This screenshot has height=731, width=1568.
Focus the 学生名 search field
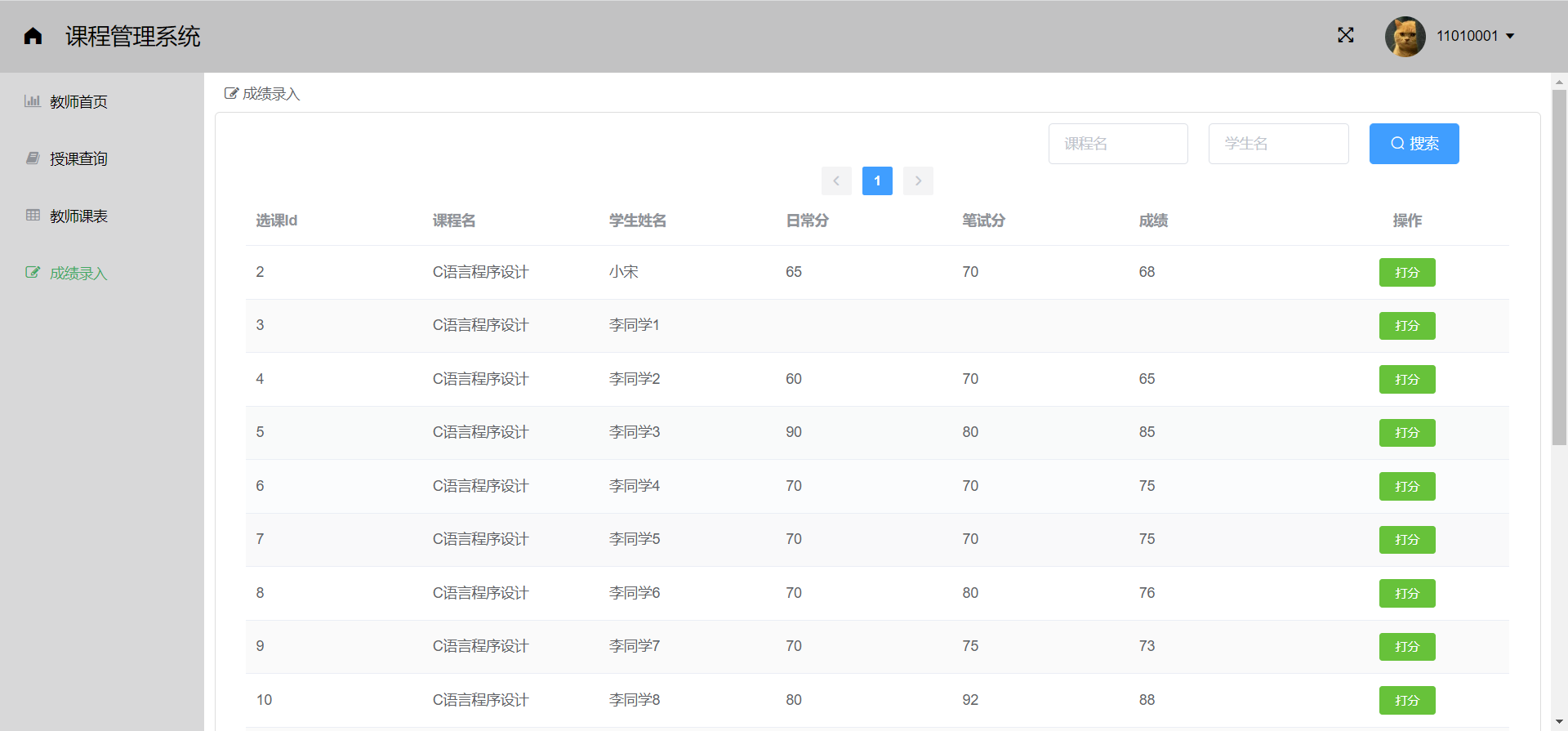pyautogui.click(x=1278, y=144)
